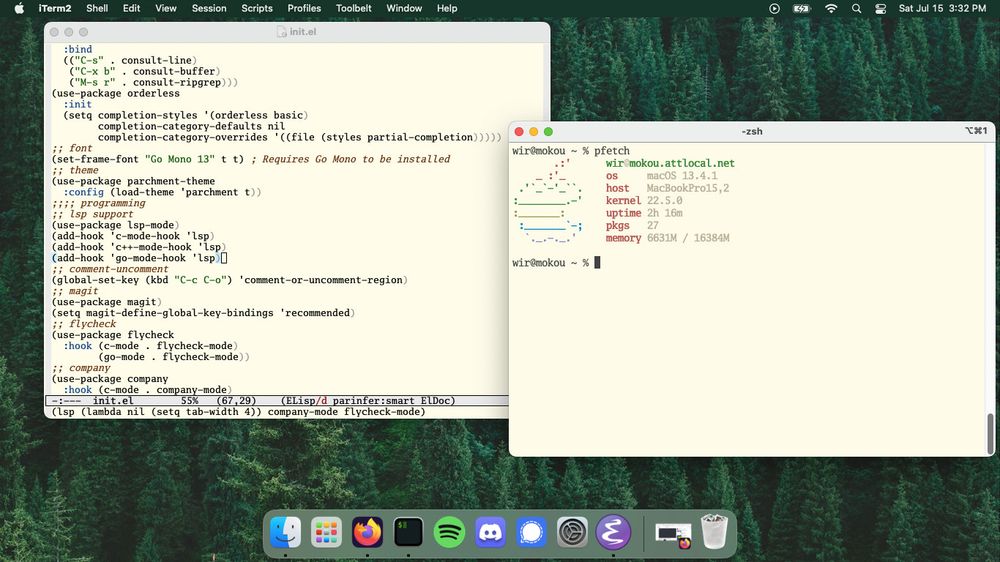Open Signal messenger from the dock
1000x562 pixels.
tap(532, 532)
